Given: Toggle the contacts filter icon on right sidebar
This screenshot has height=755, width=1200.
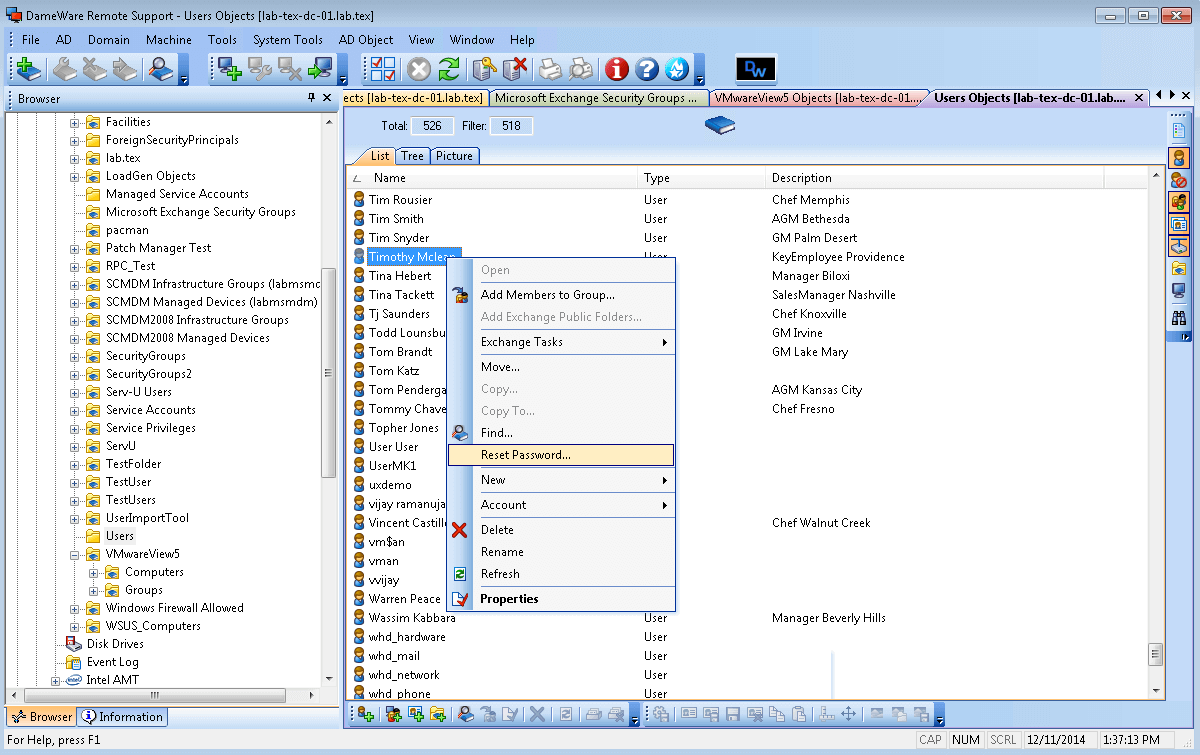Looking at the screenshot, I should (1179, 224).
